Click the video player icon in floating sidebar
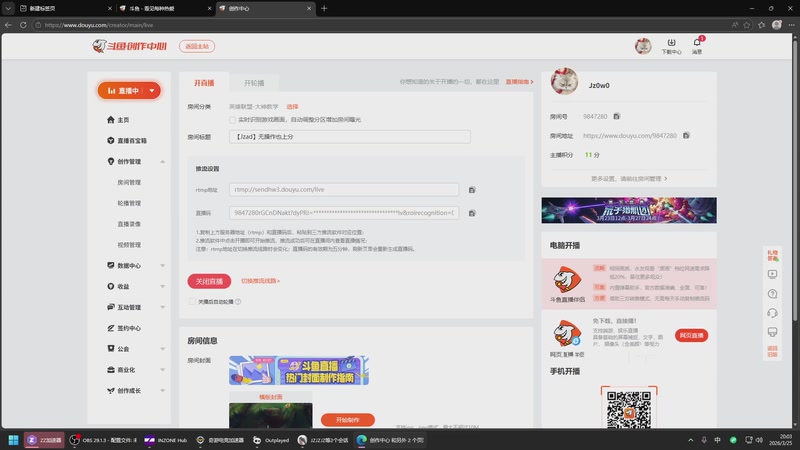Screen dimensions: 800x450 point(772,274)
